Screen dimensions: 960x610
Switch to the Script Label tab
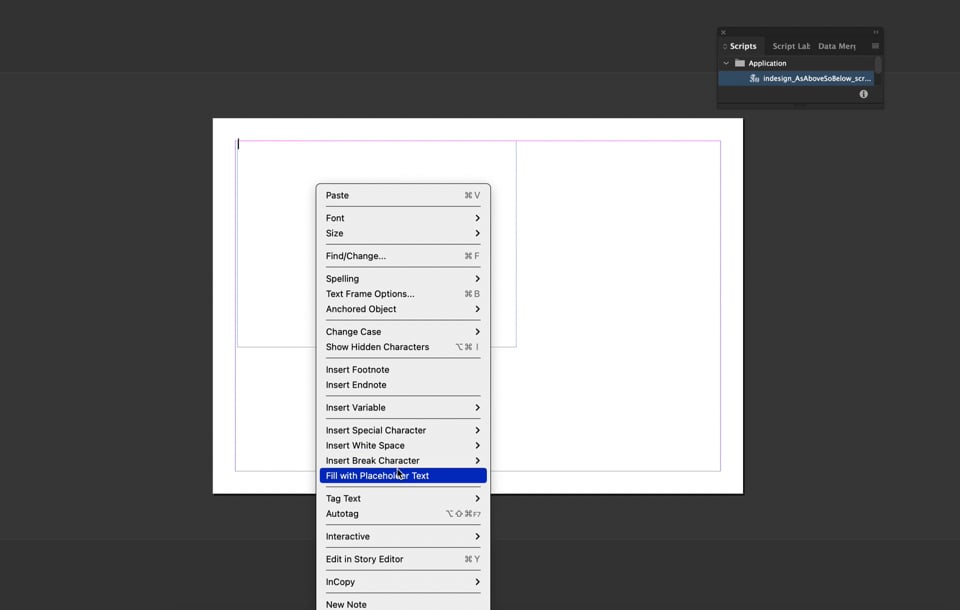pyautogui.click(x=791, y=46)
